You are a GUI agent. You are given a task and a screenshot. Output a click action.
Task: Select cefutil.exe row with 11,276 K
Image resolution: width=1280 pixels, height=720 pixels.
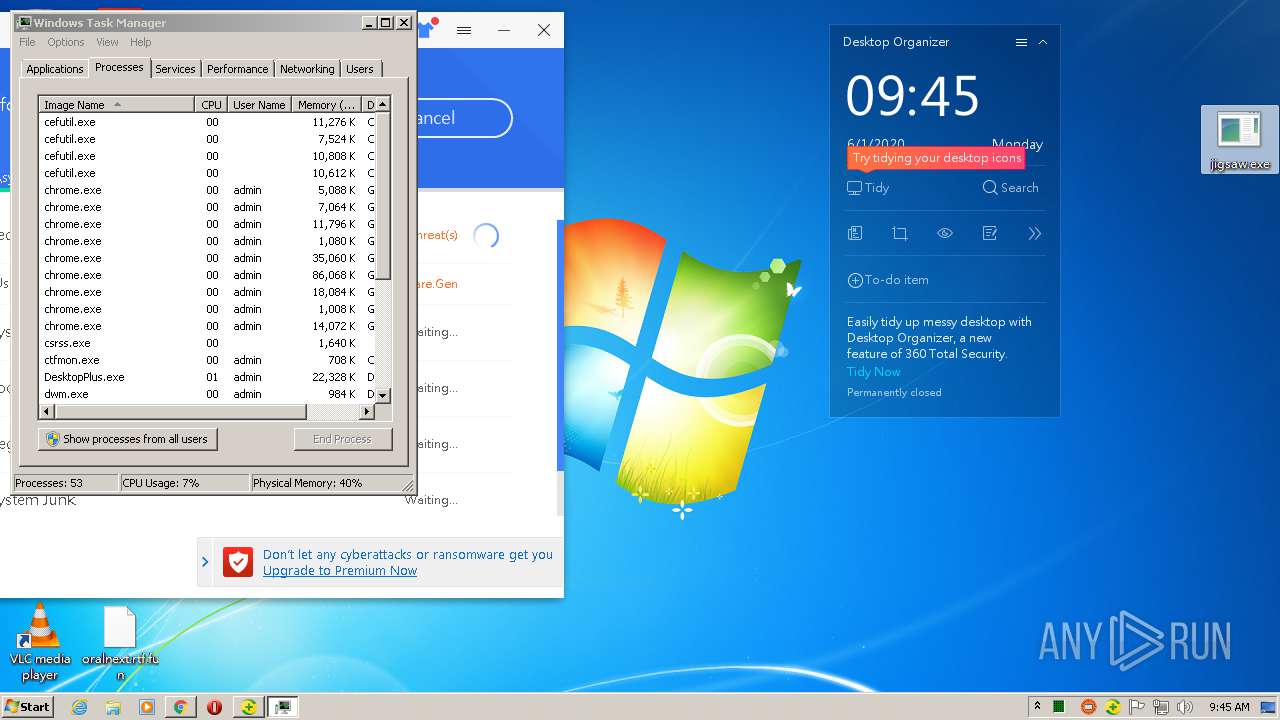(x=207, y=122)
